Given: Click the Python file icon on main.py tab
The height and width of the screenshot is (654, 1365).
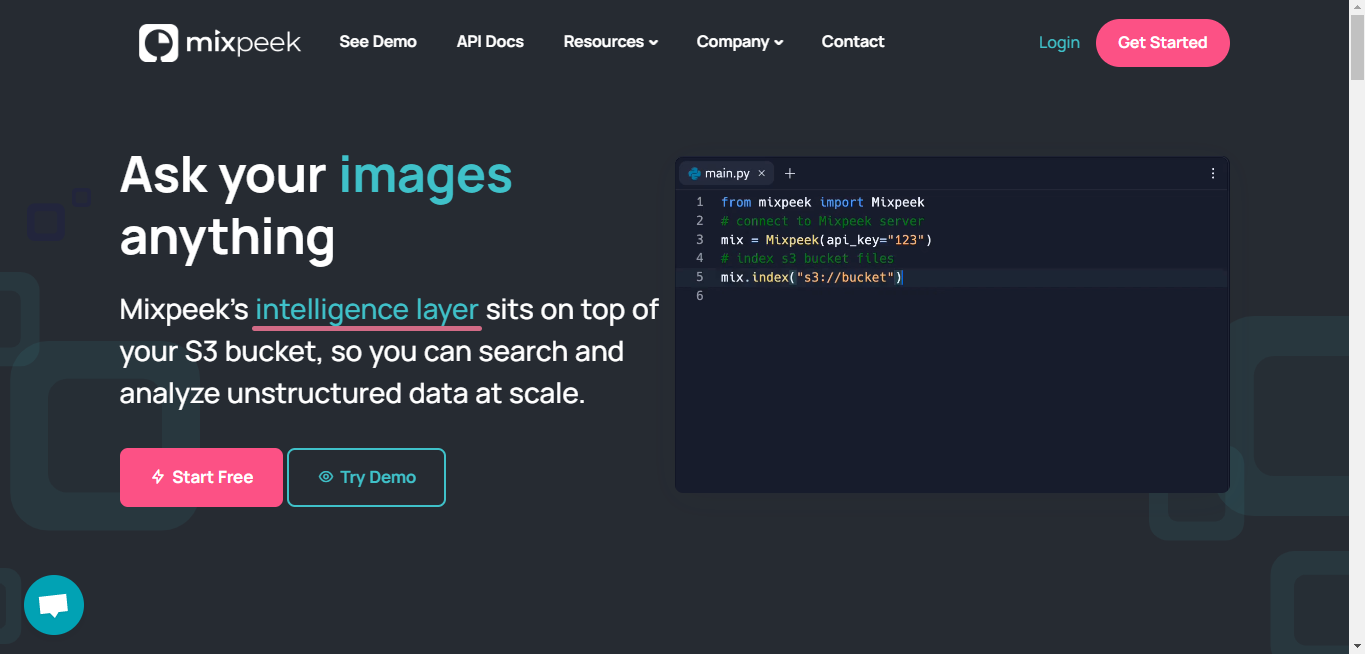Looking at the screenshot, I should point(694,173).
